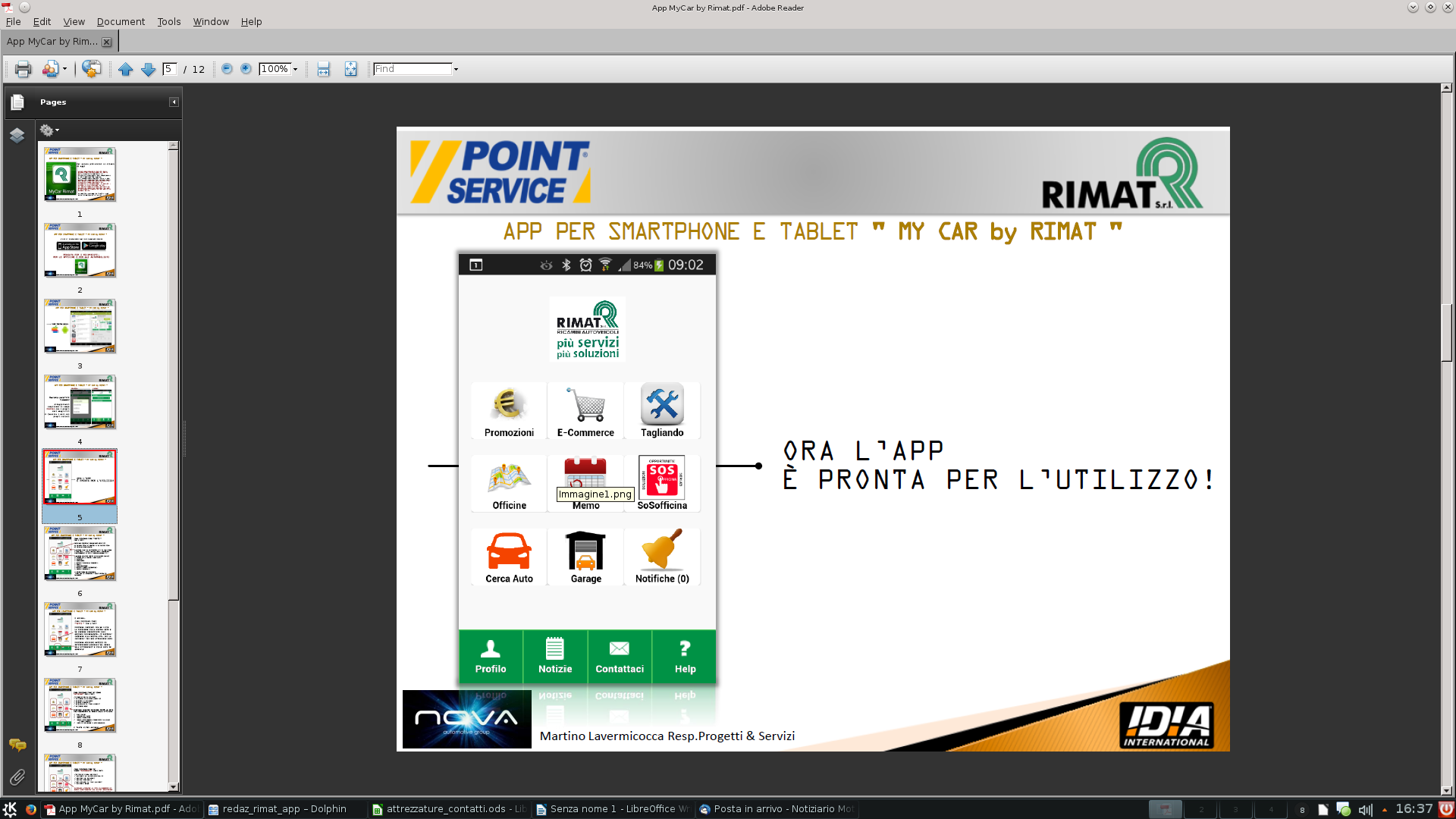Open the Pages panel gear options menu
This screenshot has height=819, width=1456.
point(49,130)
